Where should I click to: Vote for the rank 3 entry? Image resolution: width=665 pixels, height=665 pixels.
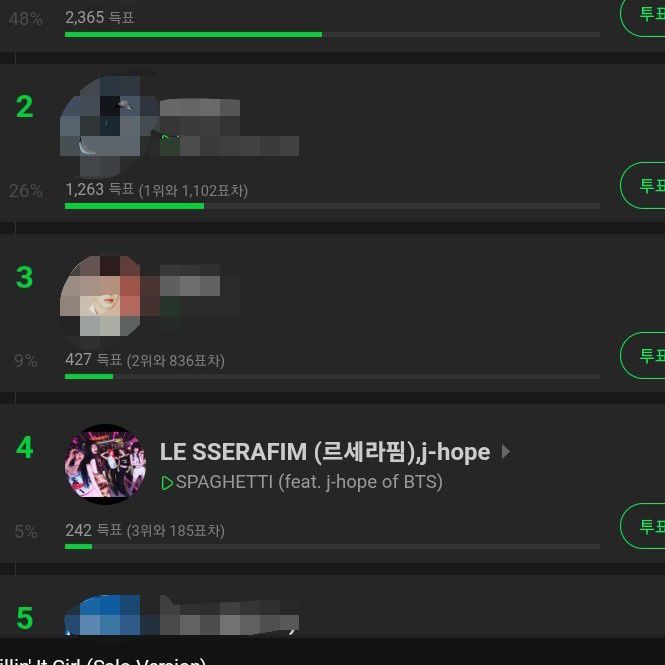coord(643,355)
